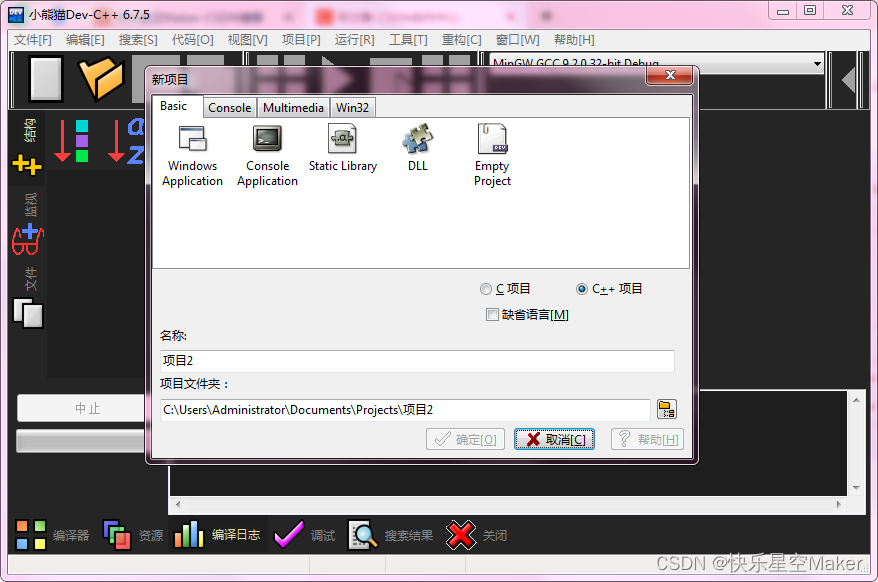Open the 窗口[W] menu

pos(517,40)
